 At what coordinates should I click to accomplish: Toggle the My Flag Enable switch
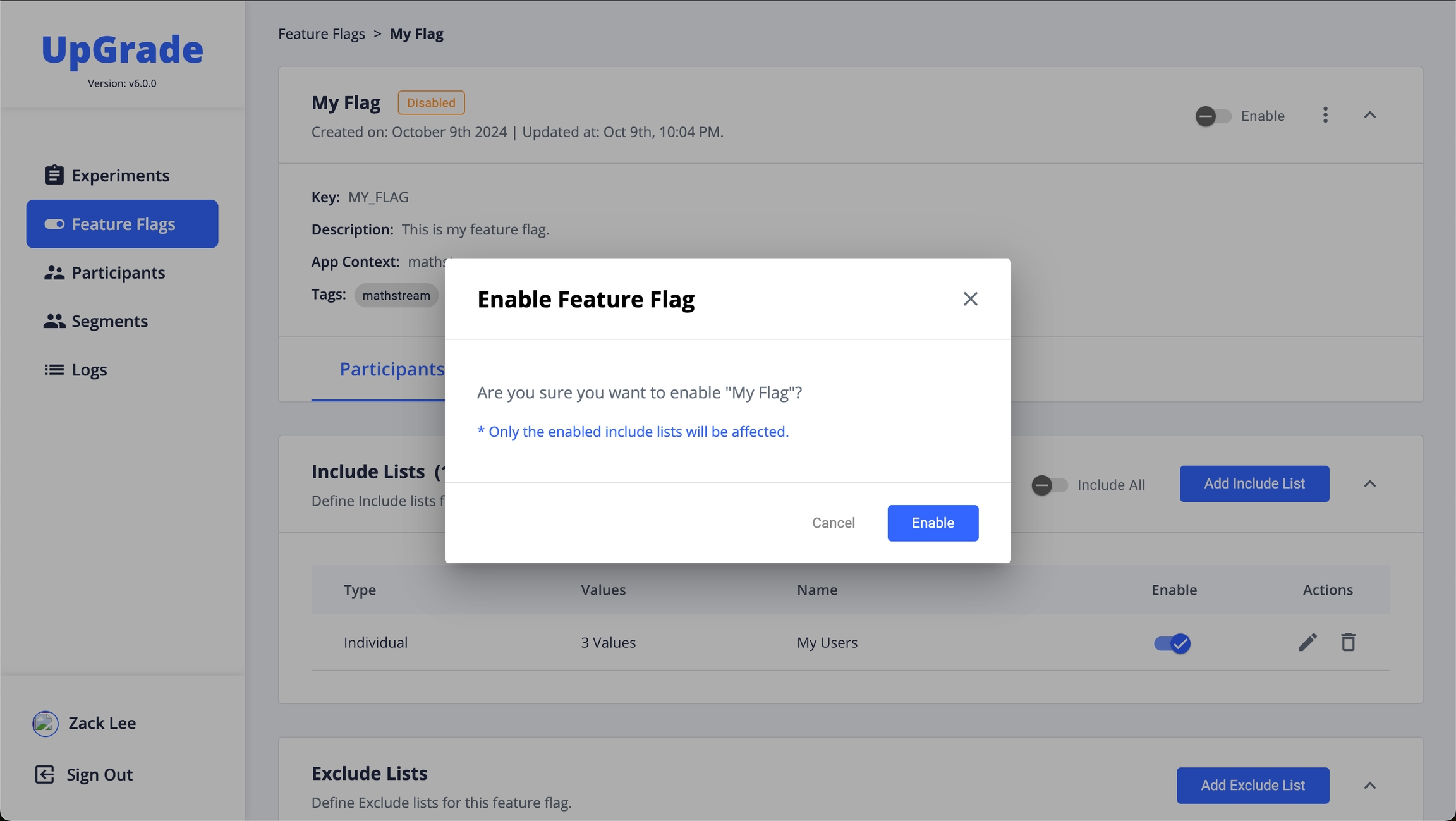pyautogui.click(x=1213, y=116)
